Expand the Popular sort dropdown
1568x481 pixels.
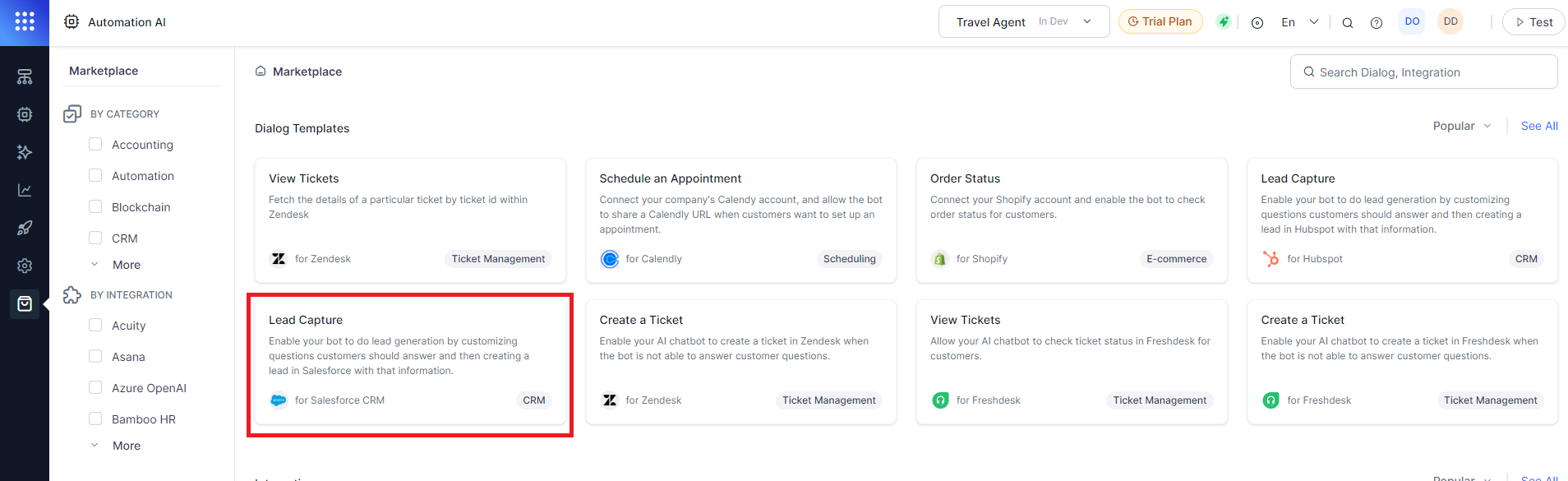[1461, 126]
